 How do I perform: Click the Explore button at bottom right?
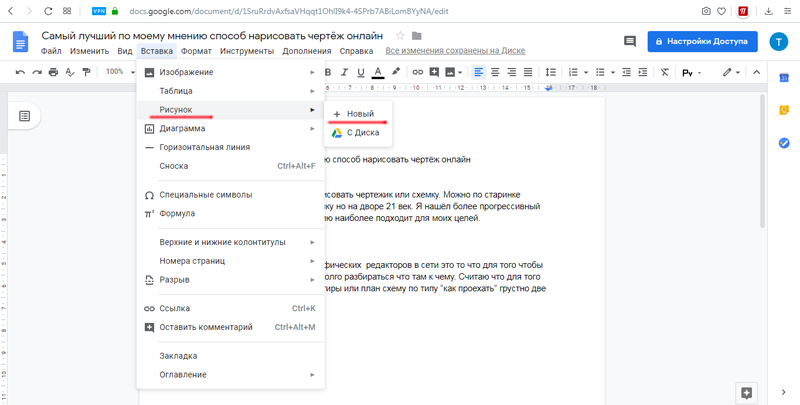click(746, 393)
